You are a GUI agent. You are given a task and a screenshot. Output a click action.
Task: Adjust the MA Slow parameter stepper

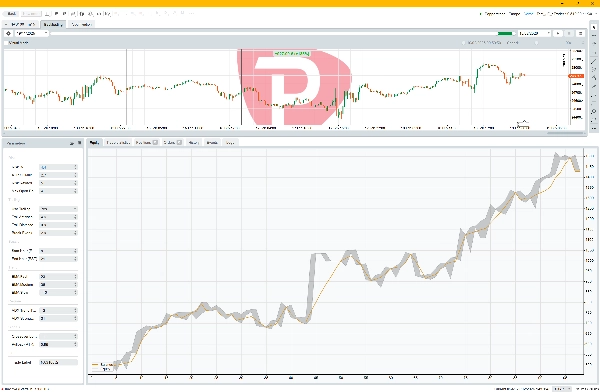click(75, 292)
